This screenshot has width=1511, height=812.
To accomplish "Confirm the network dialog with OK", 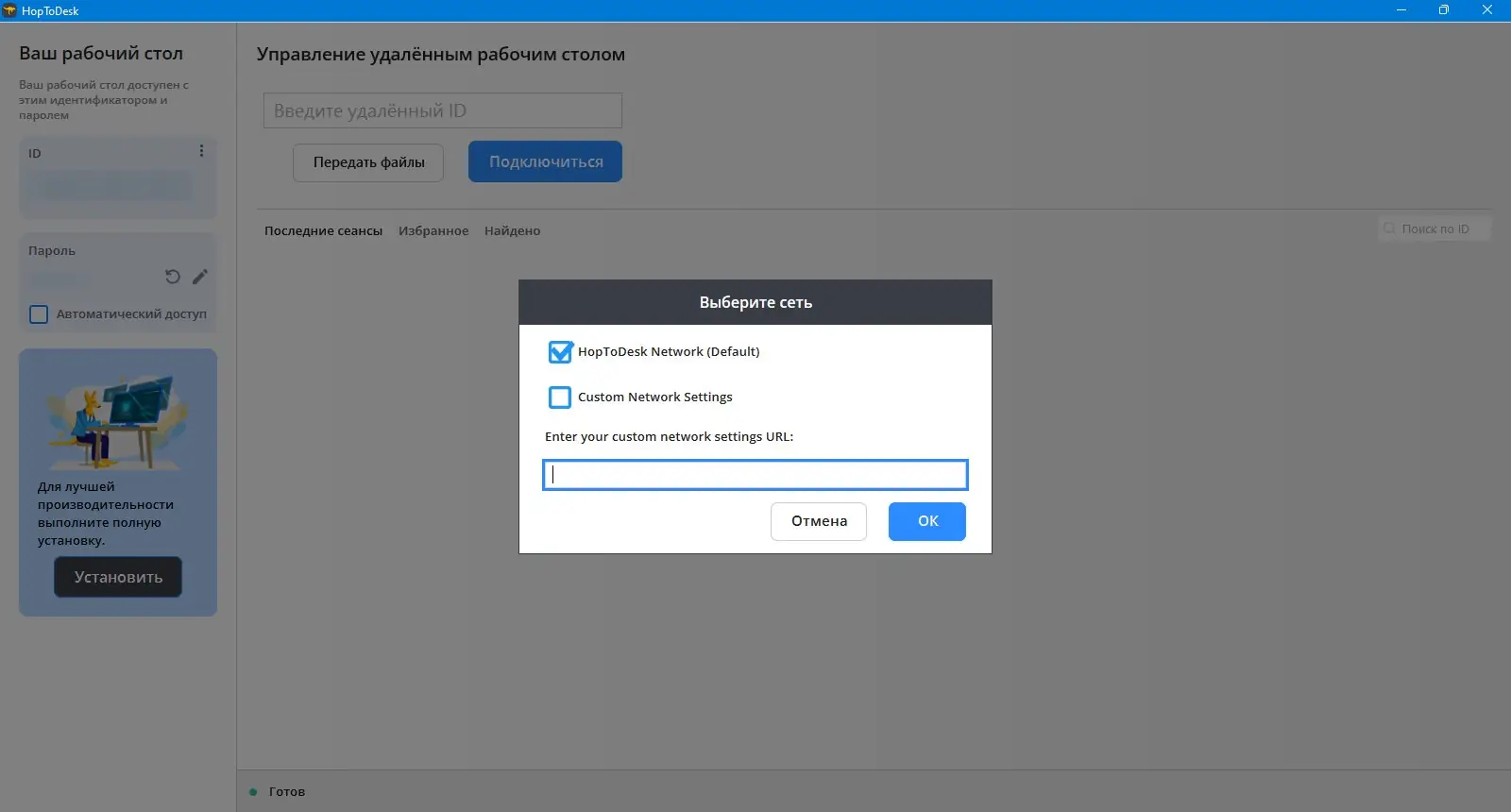I will point(927,521).
